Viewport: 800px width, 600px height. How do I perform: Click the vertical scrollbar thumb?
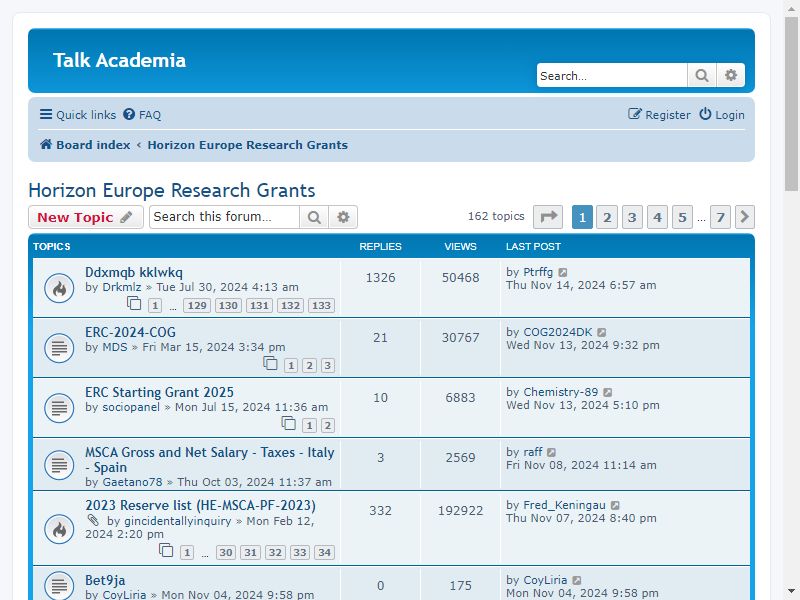tap(791, 104)
